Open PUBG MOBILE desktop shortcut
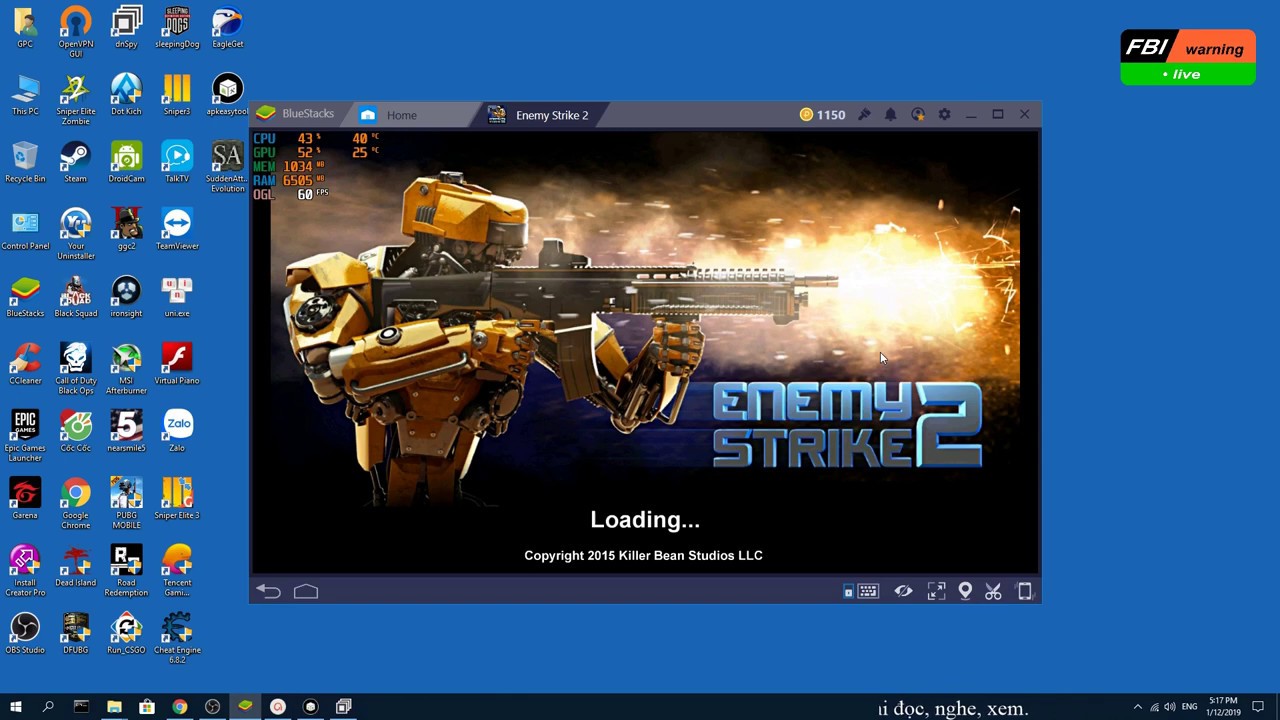 126,503
